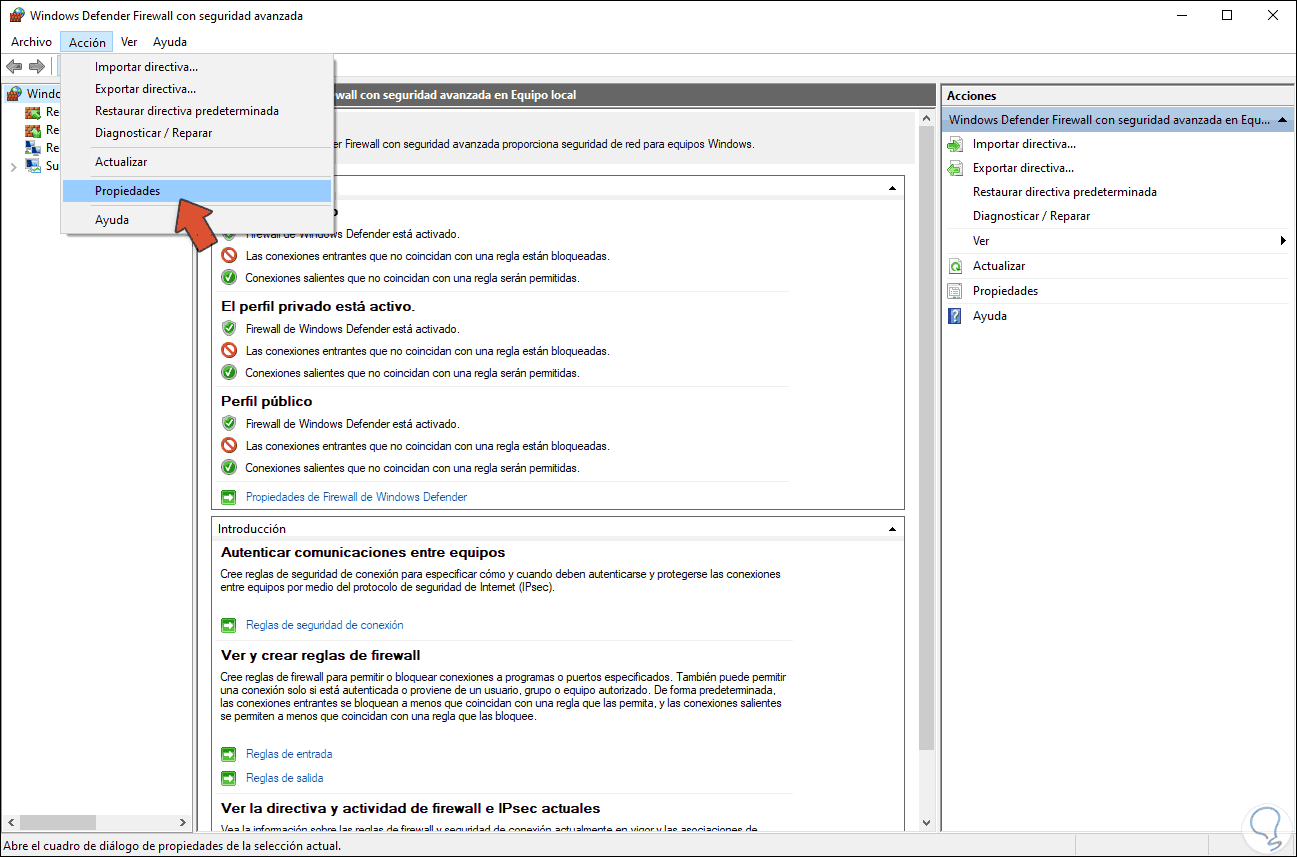
Task: Click Propiedades text in the Acciones pane
Action: click(x=1005, y=291)
